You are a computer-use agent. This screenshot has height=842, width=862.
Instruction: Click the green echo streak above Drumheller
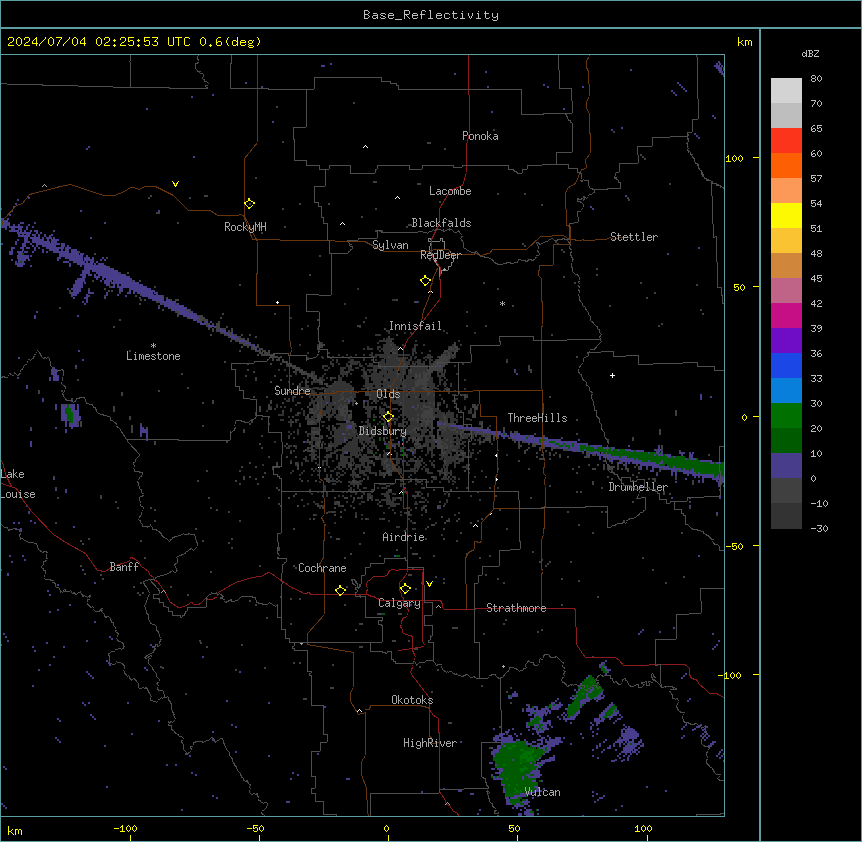tap(651, 457)
